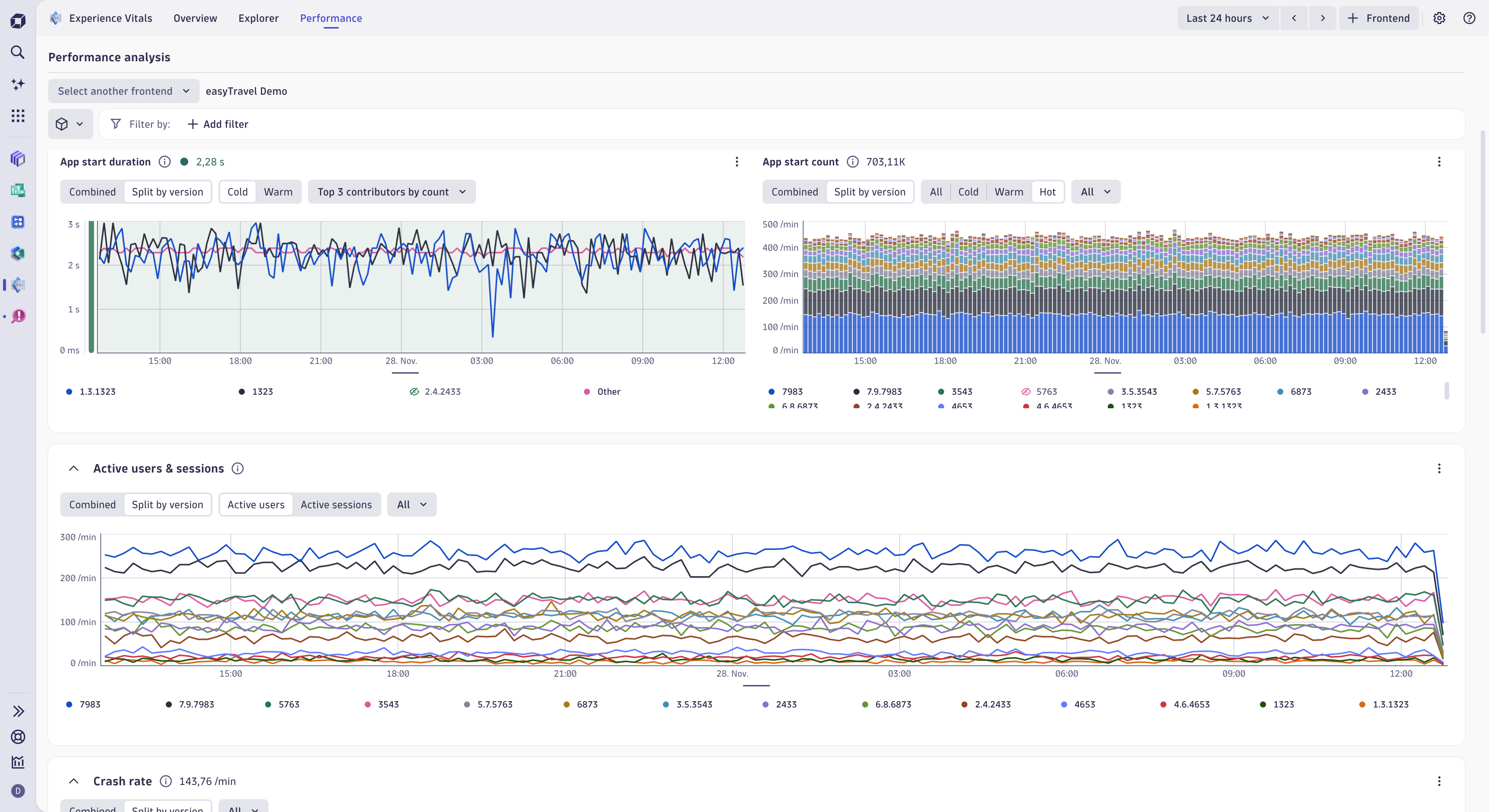Collapse the Crash rate section
The height and width of the screenshot is (812, 1489).
73,782
